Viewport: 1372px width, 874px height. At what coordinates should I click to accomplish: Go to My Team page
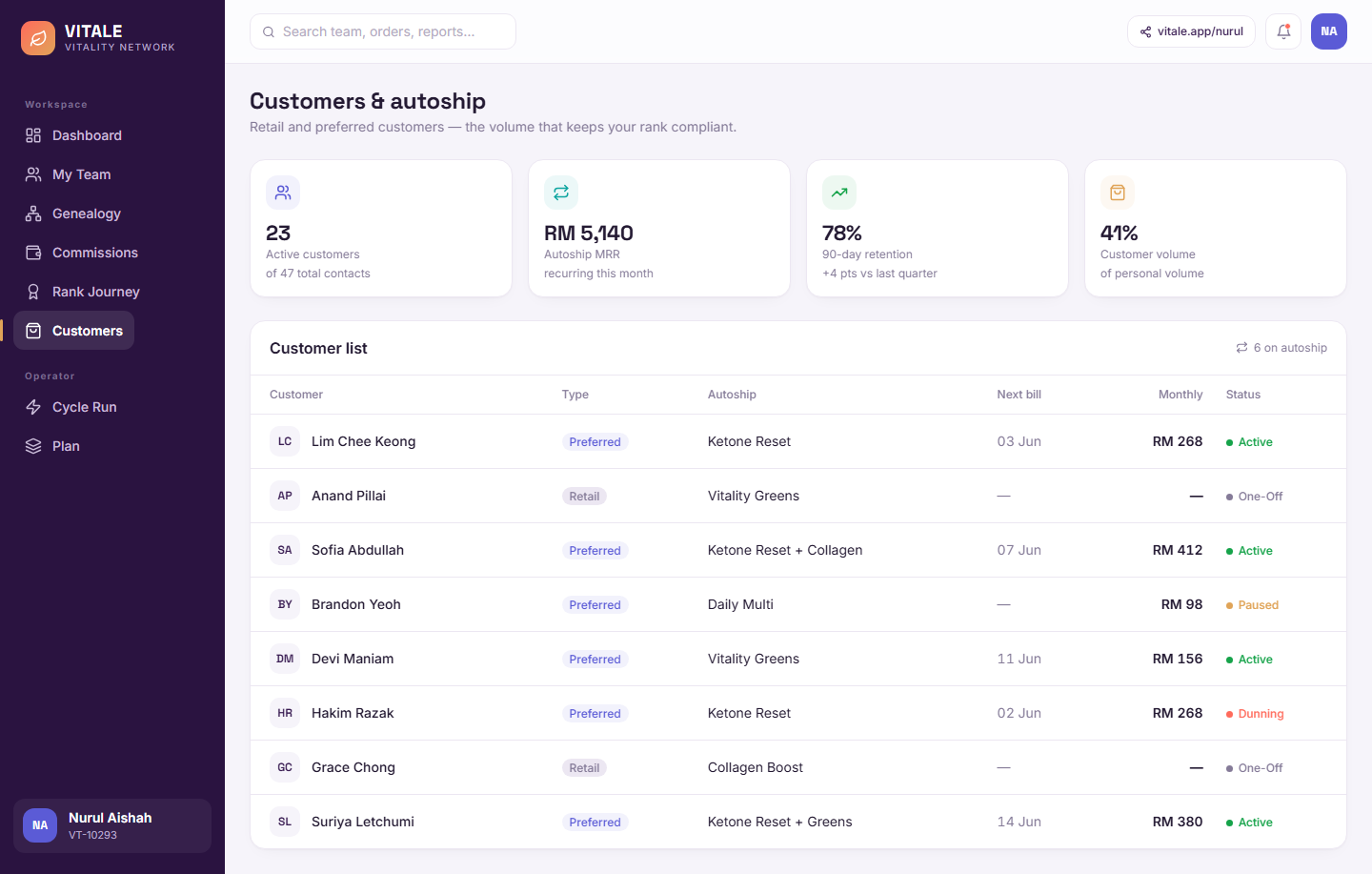click(x=69, y=174)
